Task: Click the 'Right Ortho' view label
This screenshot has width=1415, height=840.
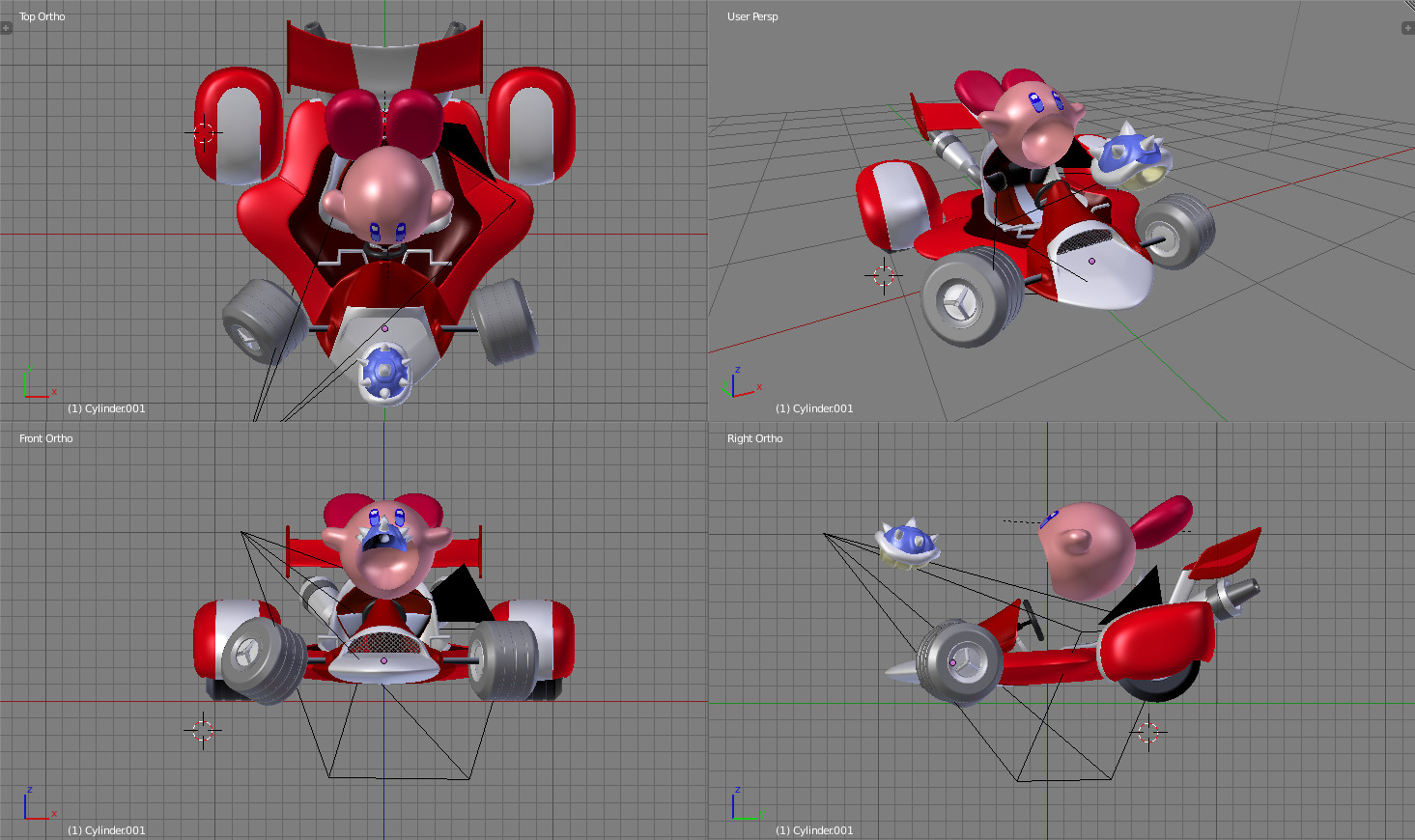Action: click(x=755, y=438)
